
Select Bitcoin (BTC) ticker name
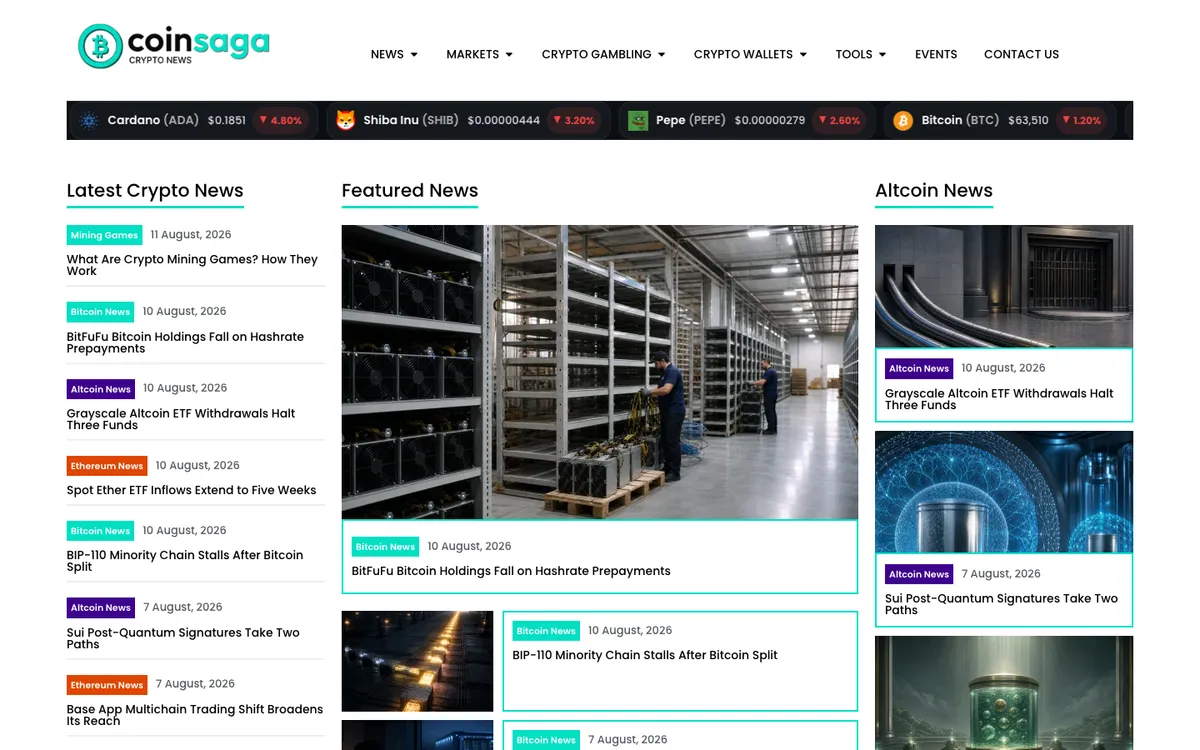click(x=960, y=120)
